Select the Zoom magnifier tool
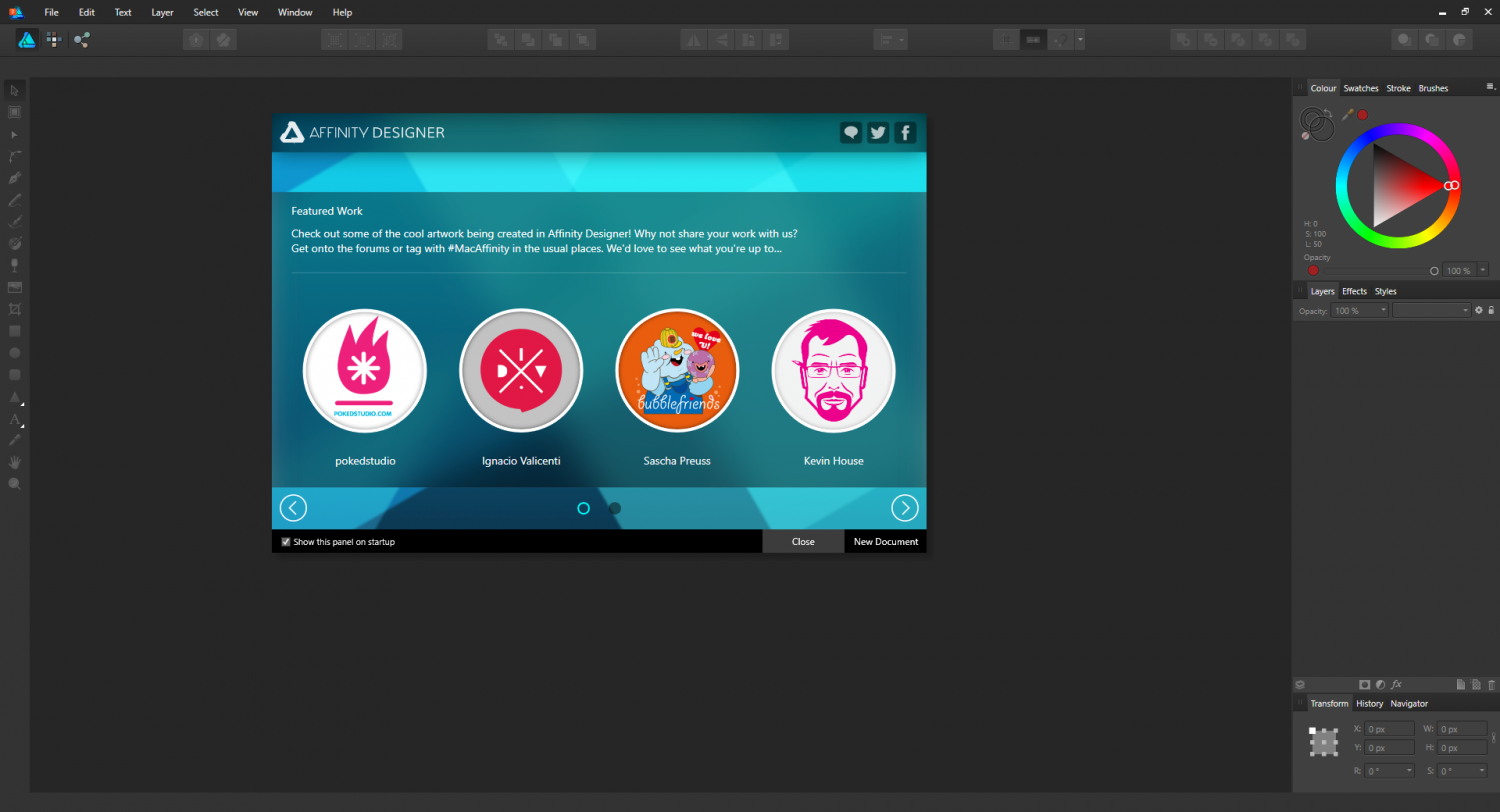This screenshot has height=812, width=1500. pos(14,484)
